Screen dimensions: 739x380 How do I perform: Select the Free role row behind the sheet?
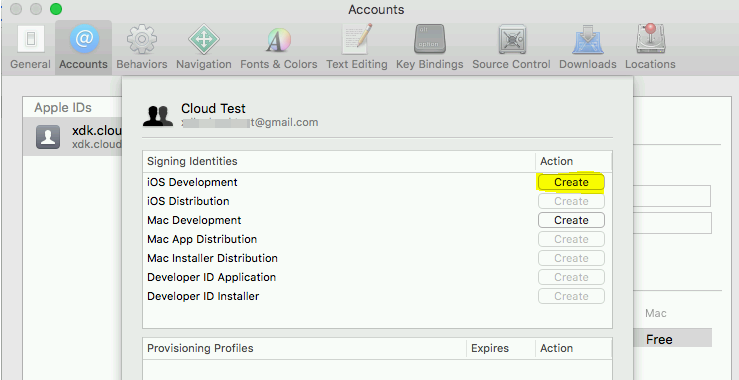673,339
